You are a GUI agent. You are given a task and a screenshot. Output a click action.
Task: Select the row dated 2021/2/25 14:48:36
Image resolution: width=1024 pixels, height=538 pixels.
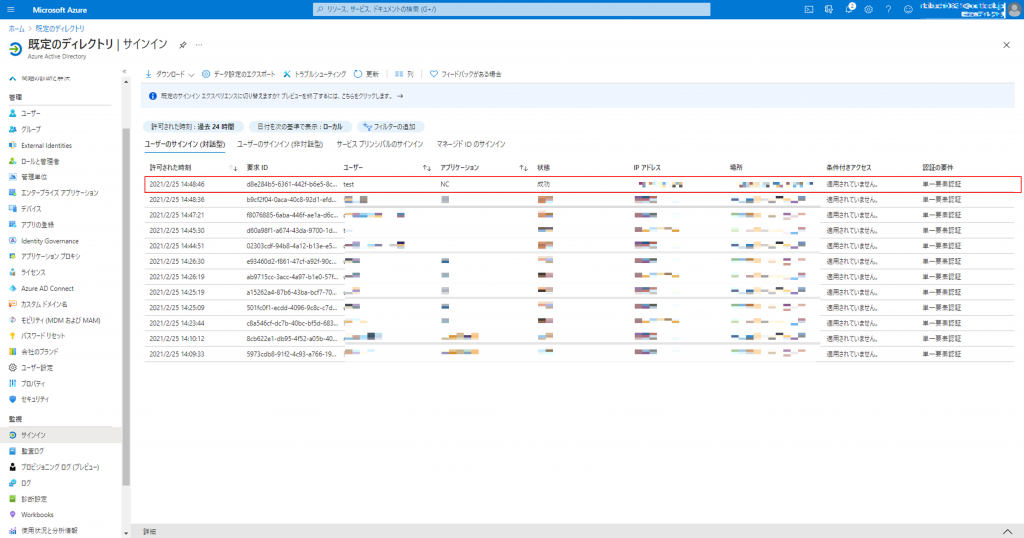pyautogui.click(x=579, y=200)
